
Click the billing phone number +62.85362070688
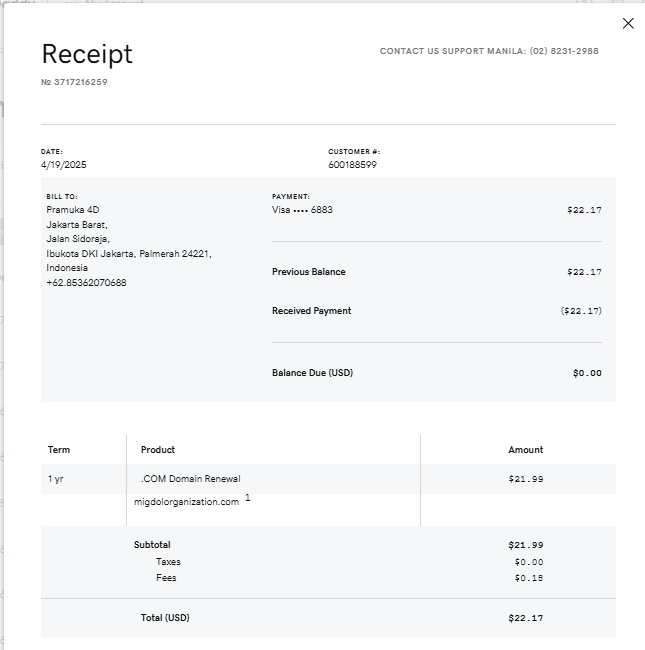pyautogui.click(x=86, y=283)
